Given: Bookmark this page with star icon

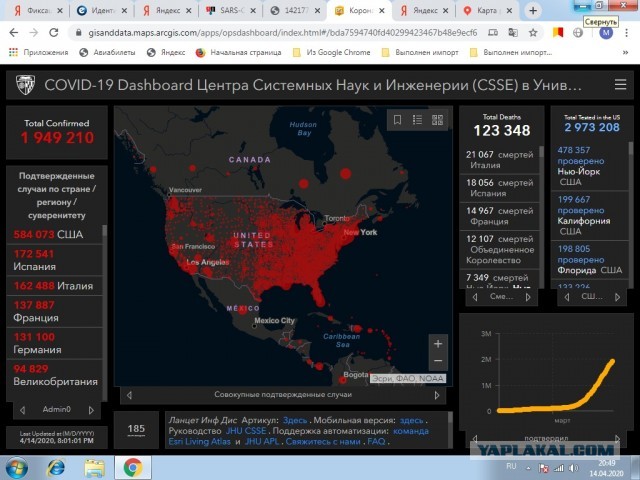Looking at the screenshot, I should (533, 33).
